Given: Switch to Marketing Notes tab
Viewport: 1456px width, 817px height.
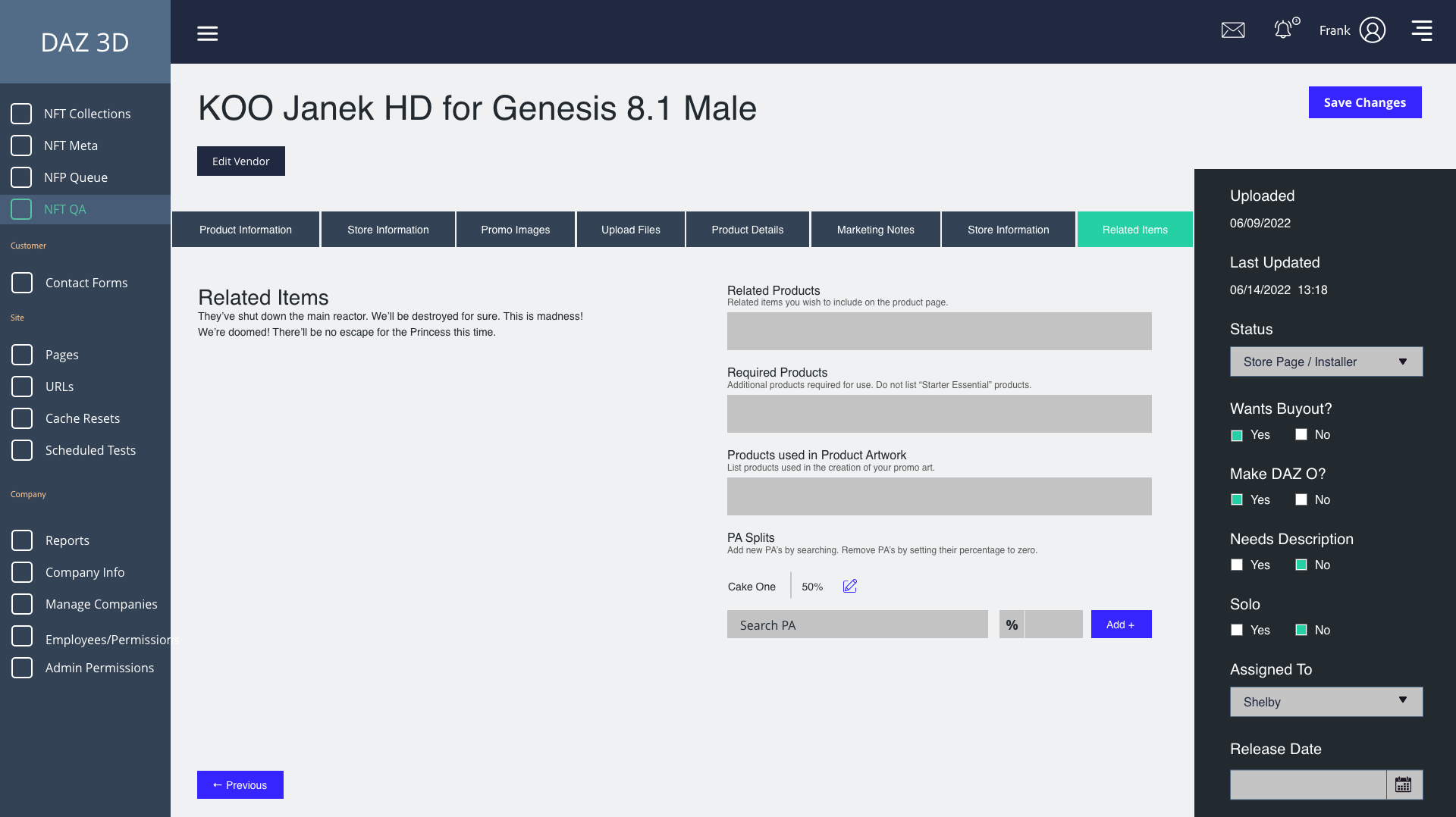Looking at the screenshot, I should click(x=876, y=230).
